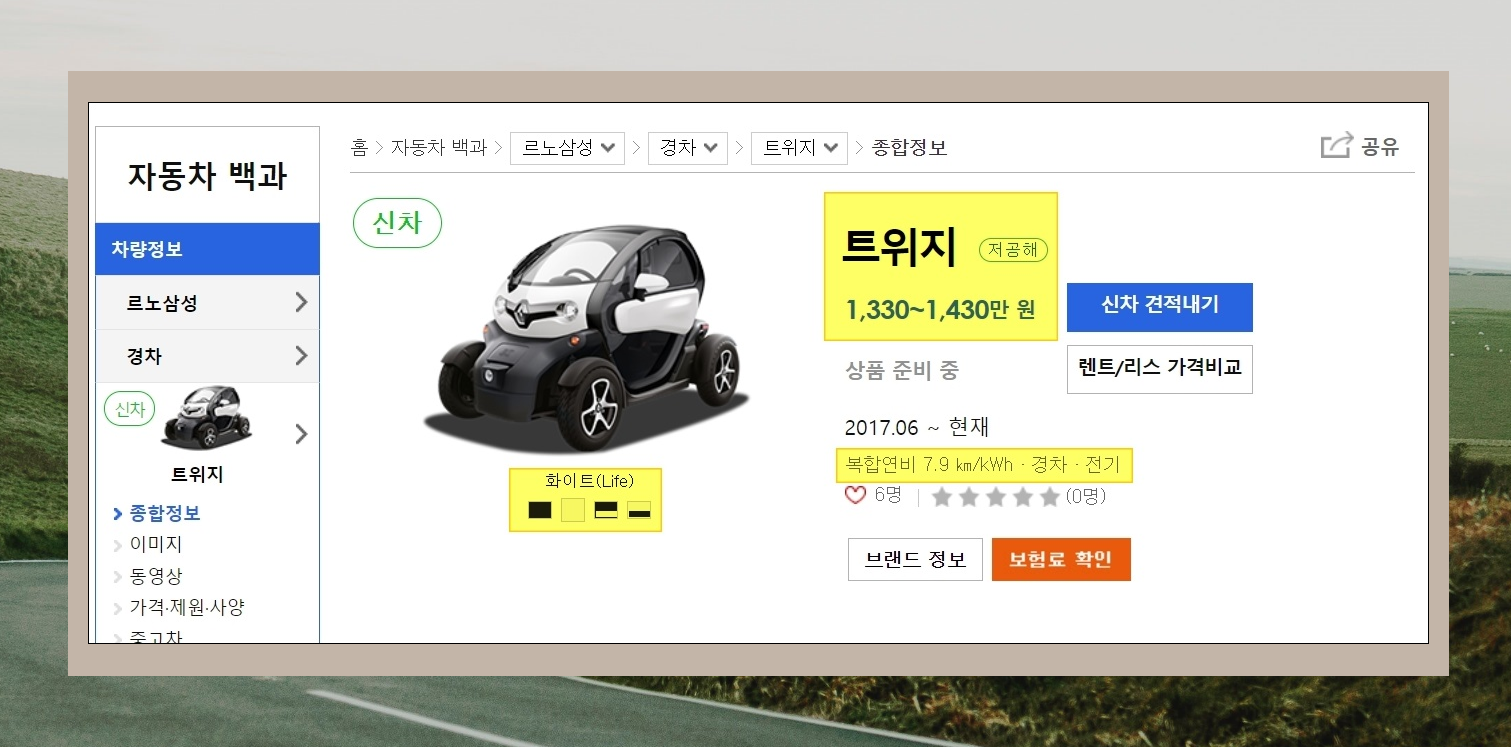Select the yellow-highlighted white color swatch
Viewport: 1511px width, 747px height.
coord(573,510)
